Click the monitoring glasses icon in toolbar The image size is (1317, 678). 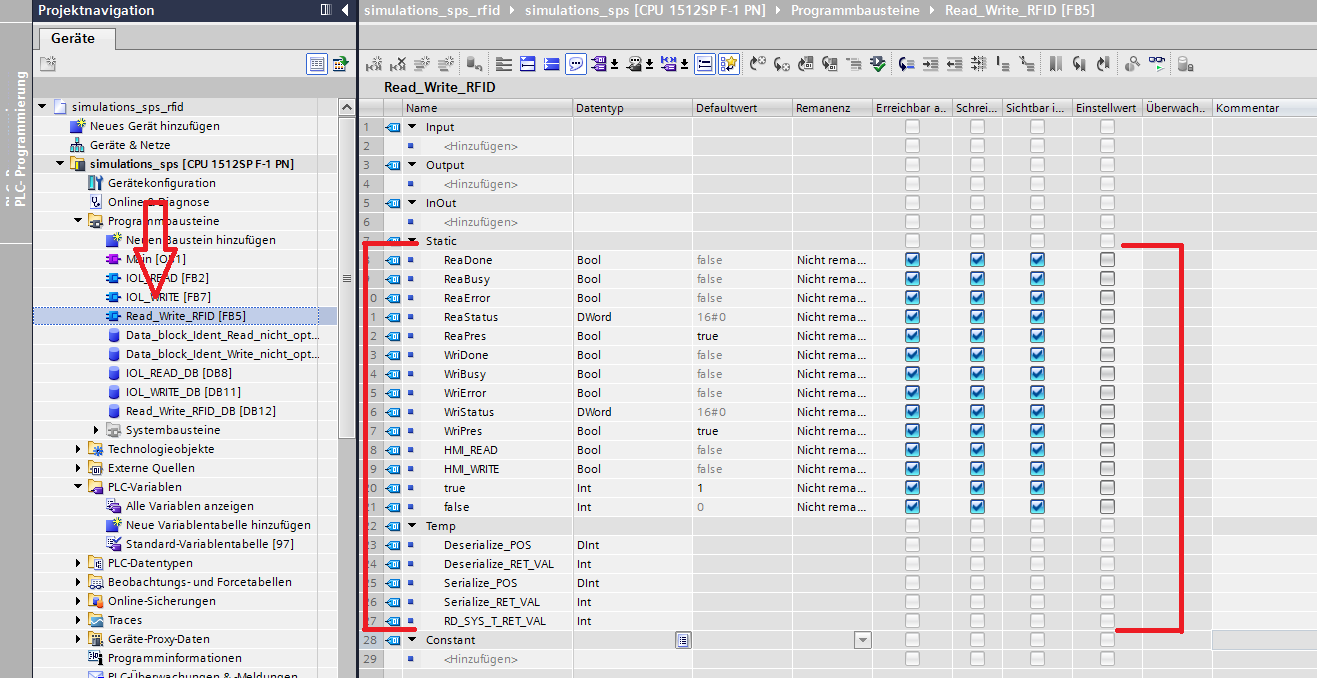[1156, 64]
